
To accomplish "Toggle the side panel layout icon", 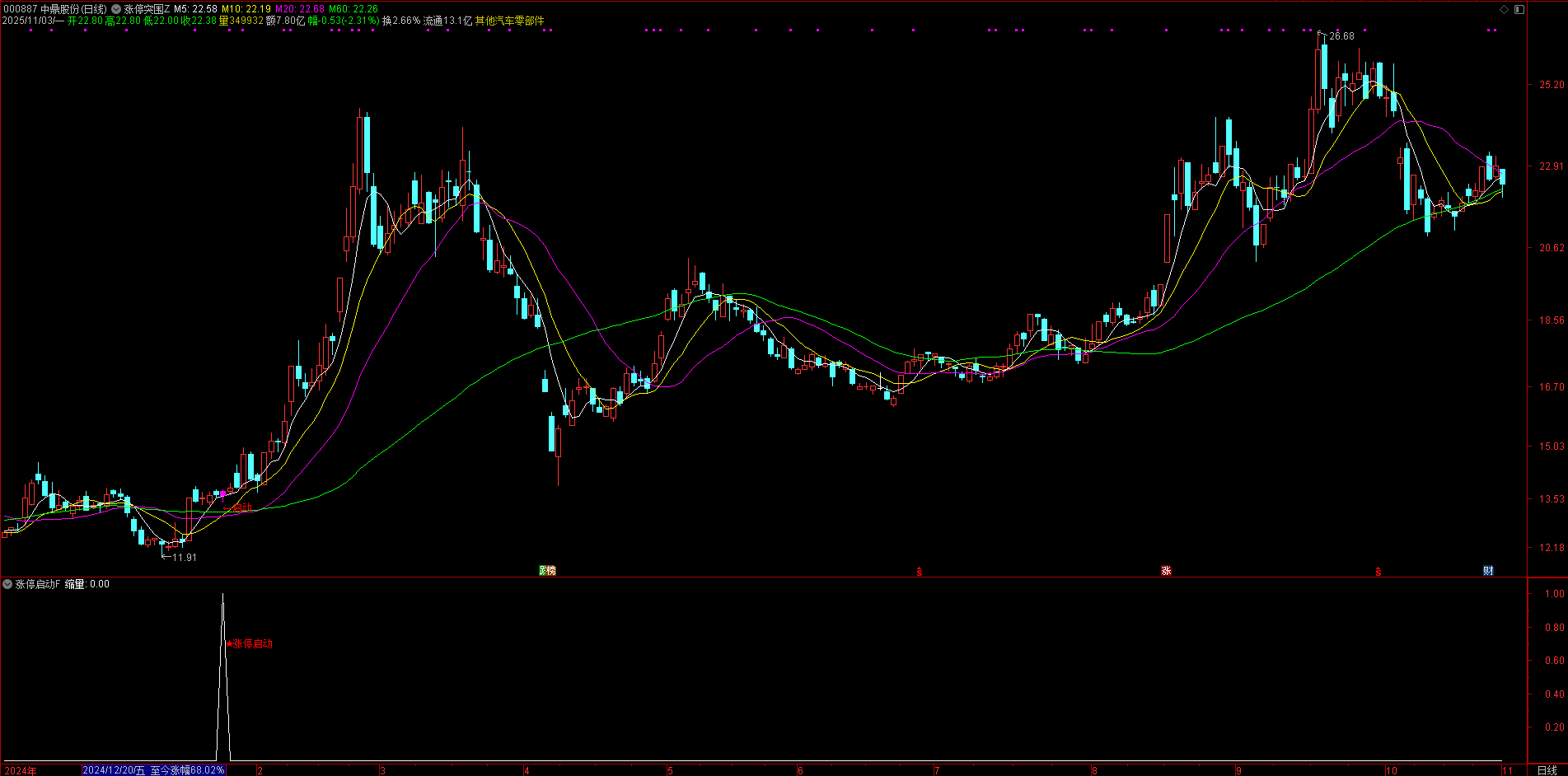I will [x=1519, y=9].
